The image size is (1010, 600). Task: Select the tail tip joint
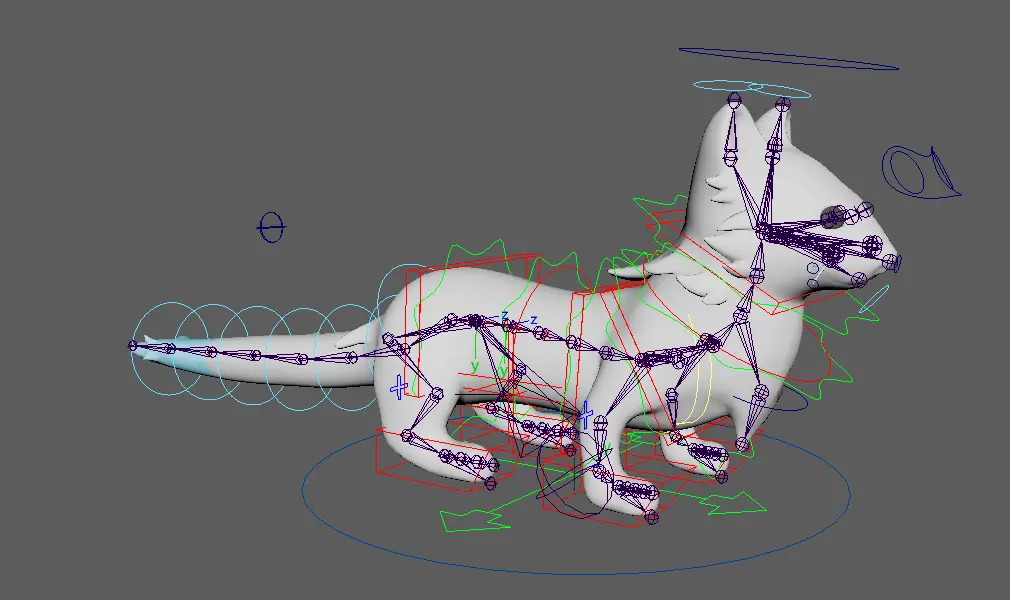point(132,345)
